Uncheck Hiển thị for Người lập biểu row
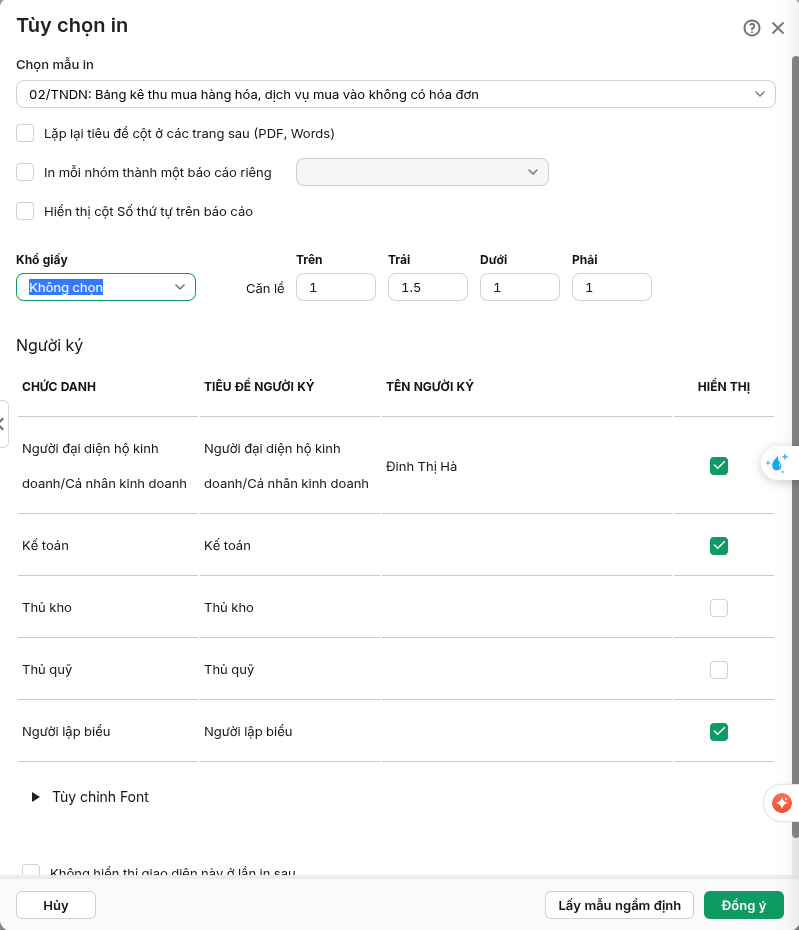The image size is (799, 930). [719, 732]
